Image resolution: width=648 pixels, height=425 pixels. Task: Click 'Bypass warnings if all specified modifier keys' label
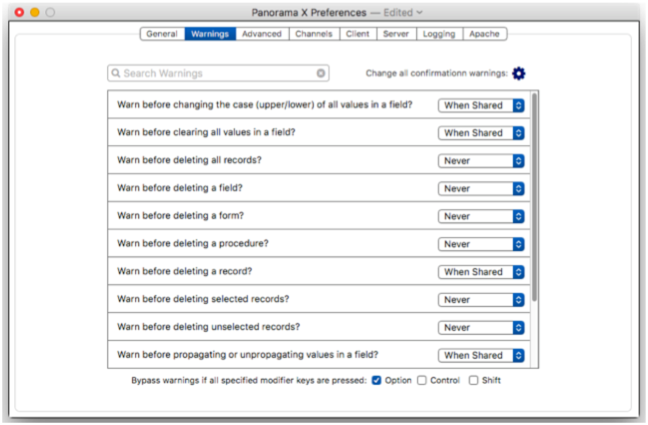(249, 380)
